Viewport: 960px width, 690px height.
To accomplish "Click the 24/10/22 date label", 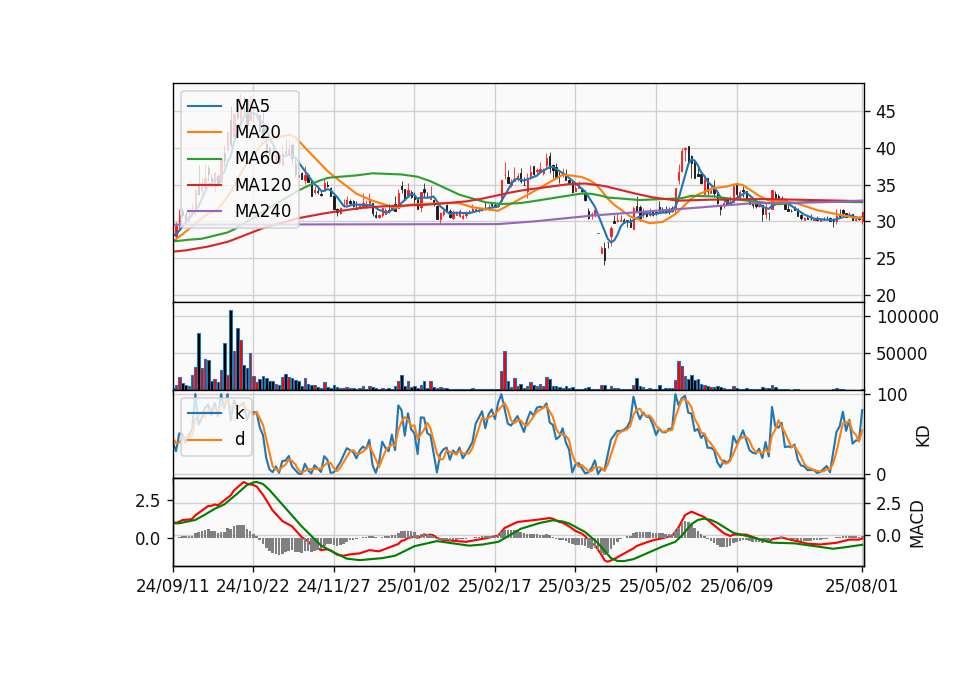I will 253,586.
